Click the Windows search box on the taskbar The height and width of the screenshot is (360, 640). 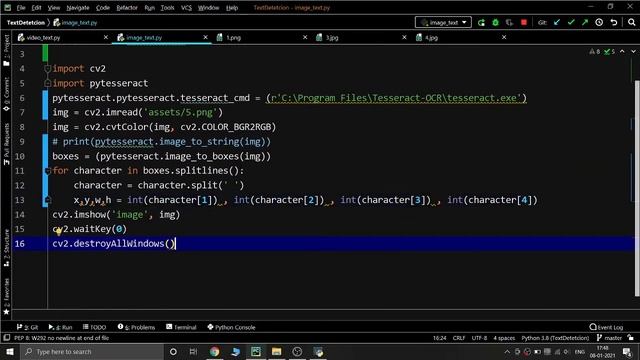pyautogui.click(x=92, y=351)
